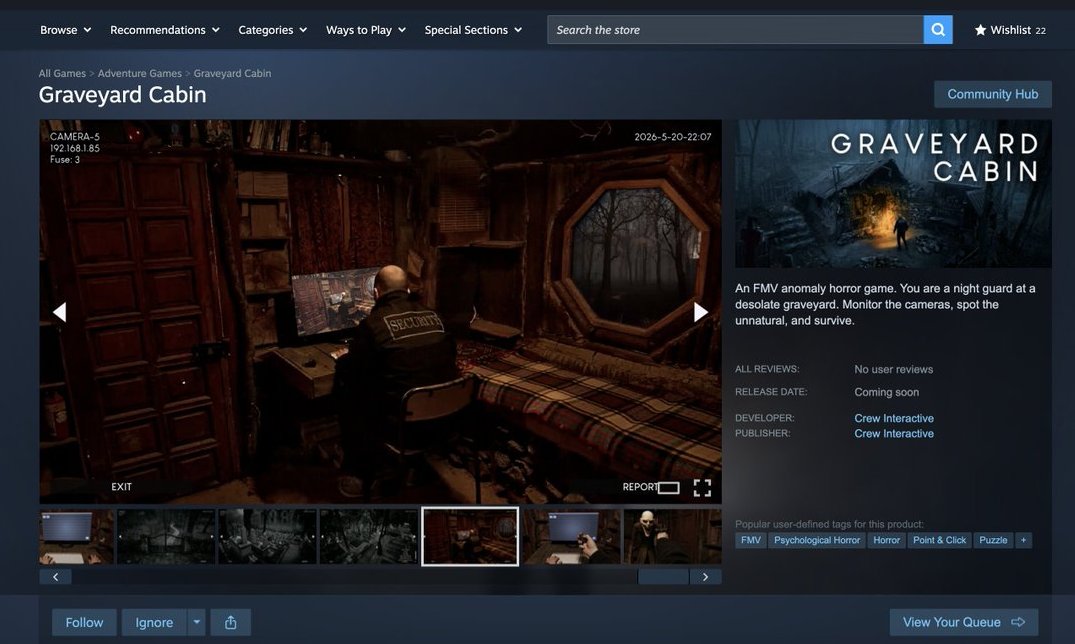
Task: Expand the Ways to Play menu
Action: 365,29
